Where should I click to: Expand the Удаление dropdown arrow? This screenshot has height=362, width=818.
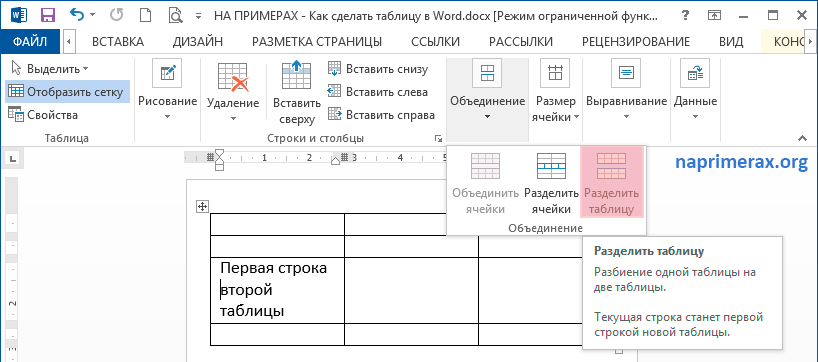(x=233, y=118)
